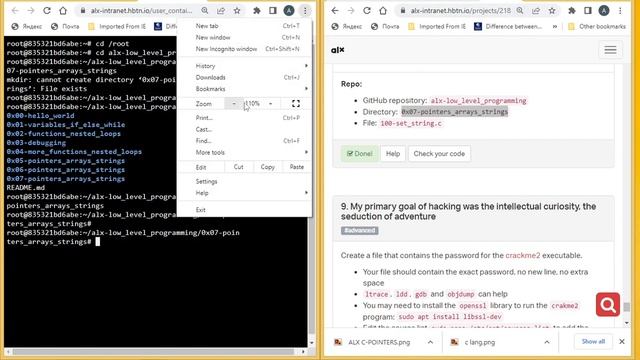Screen dimensions: 640x360
Task: Click zoom magnifier icon in left address bar
Action: (205, 11)
